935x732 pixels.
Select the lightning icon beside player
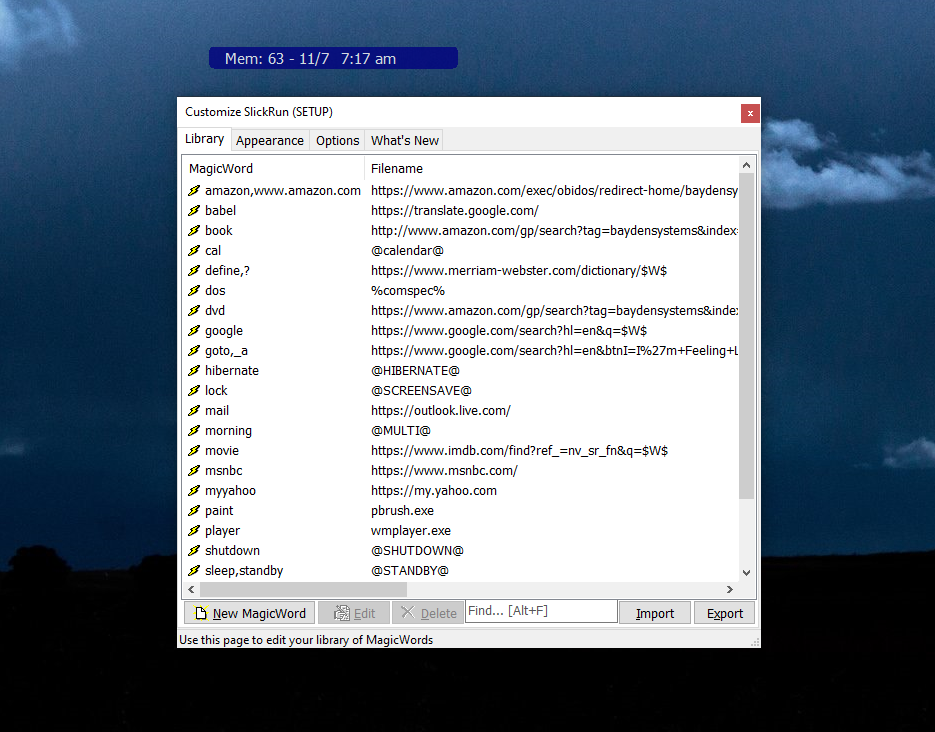(194, 530)
